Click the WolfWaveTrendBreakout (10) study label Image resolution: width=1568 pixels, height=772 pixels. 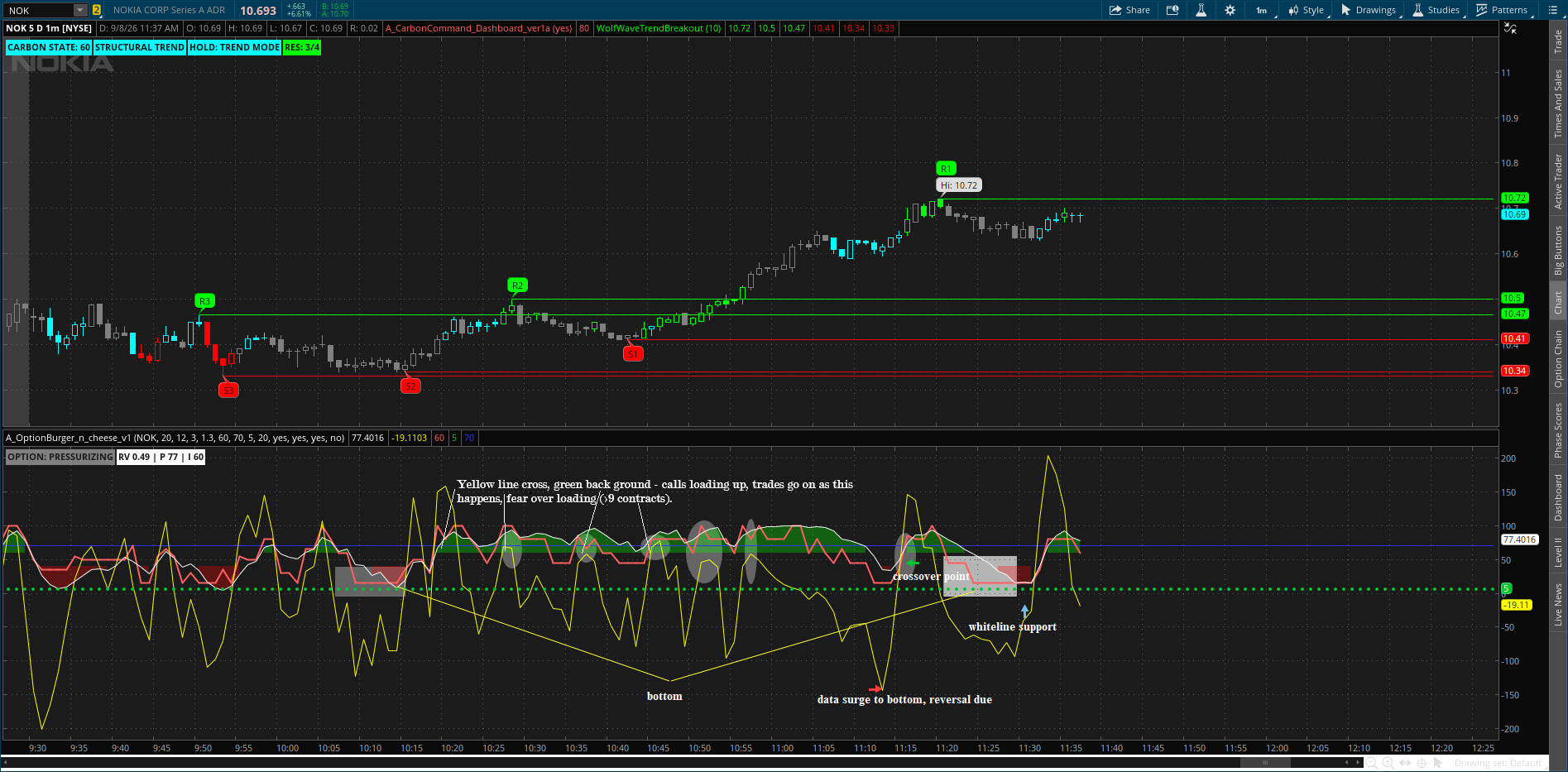659,28
